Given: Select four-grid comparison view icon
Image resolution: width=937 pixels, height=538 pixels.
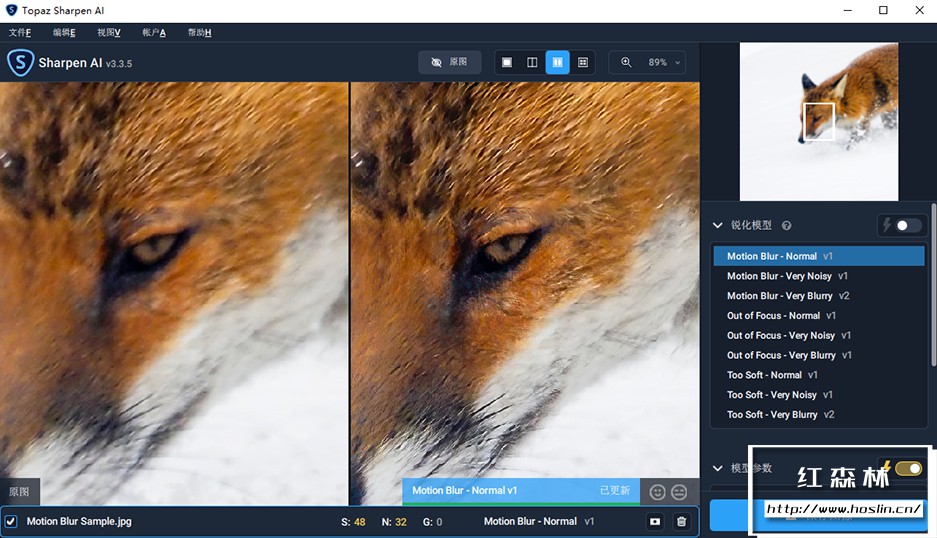Looking at the screenshot, I should [583, 62].
